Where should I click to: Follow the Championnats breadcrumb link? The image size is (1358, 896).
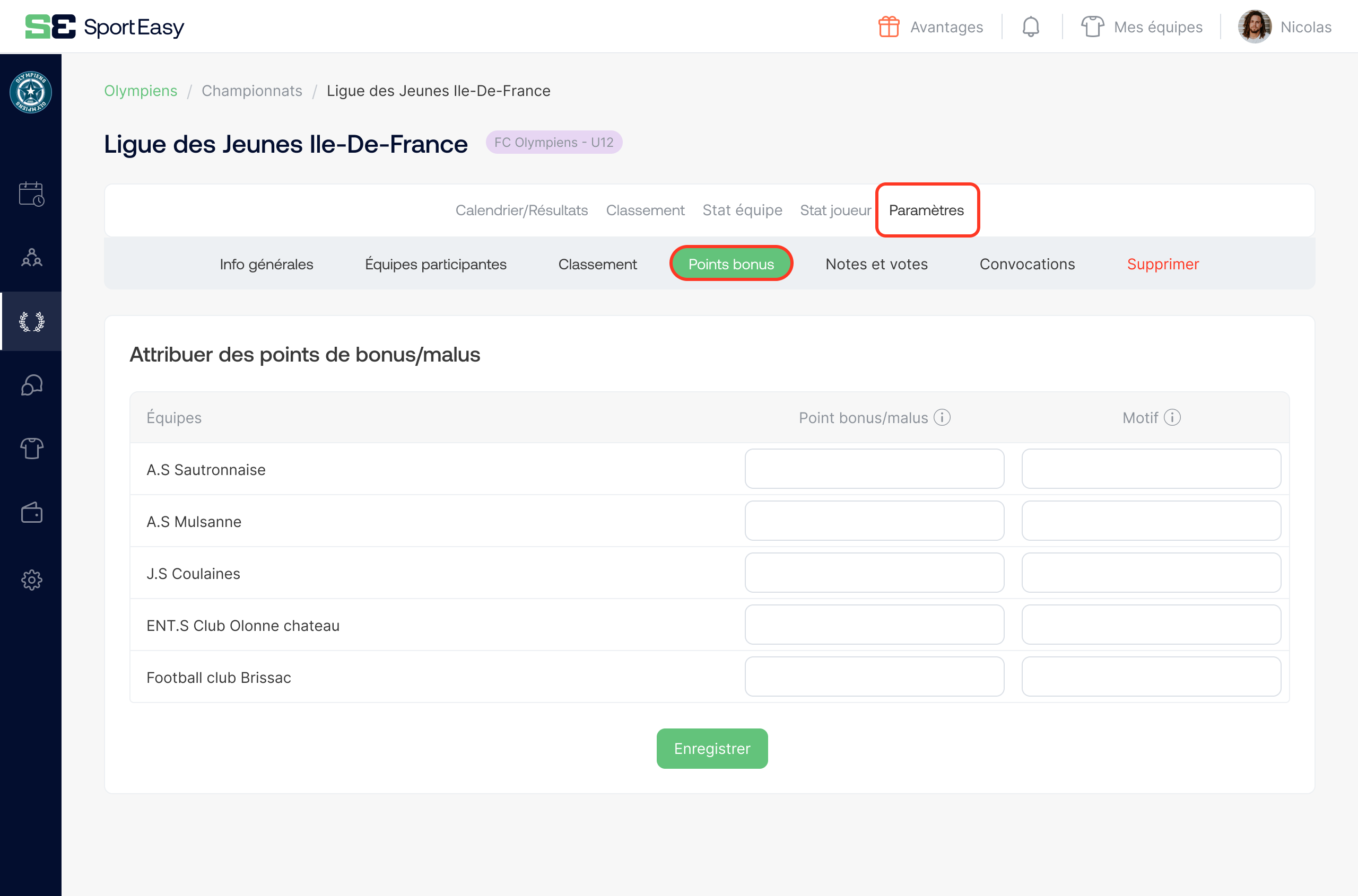(252, 90)
